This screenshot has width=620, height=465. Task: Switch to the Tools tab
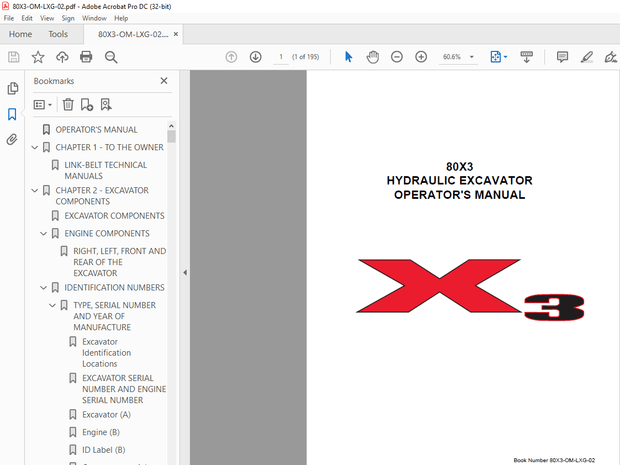pos(58,34)
